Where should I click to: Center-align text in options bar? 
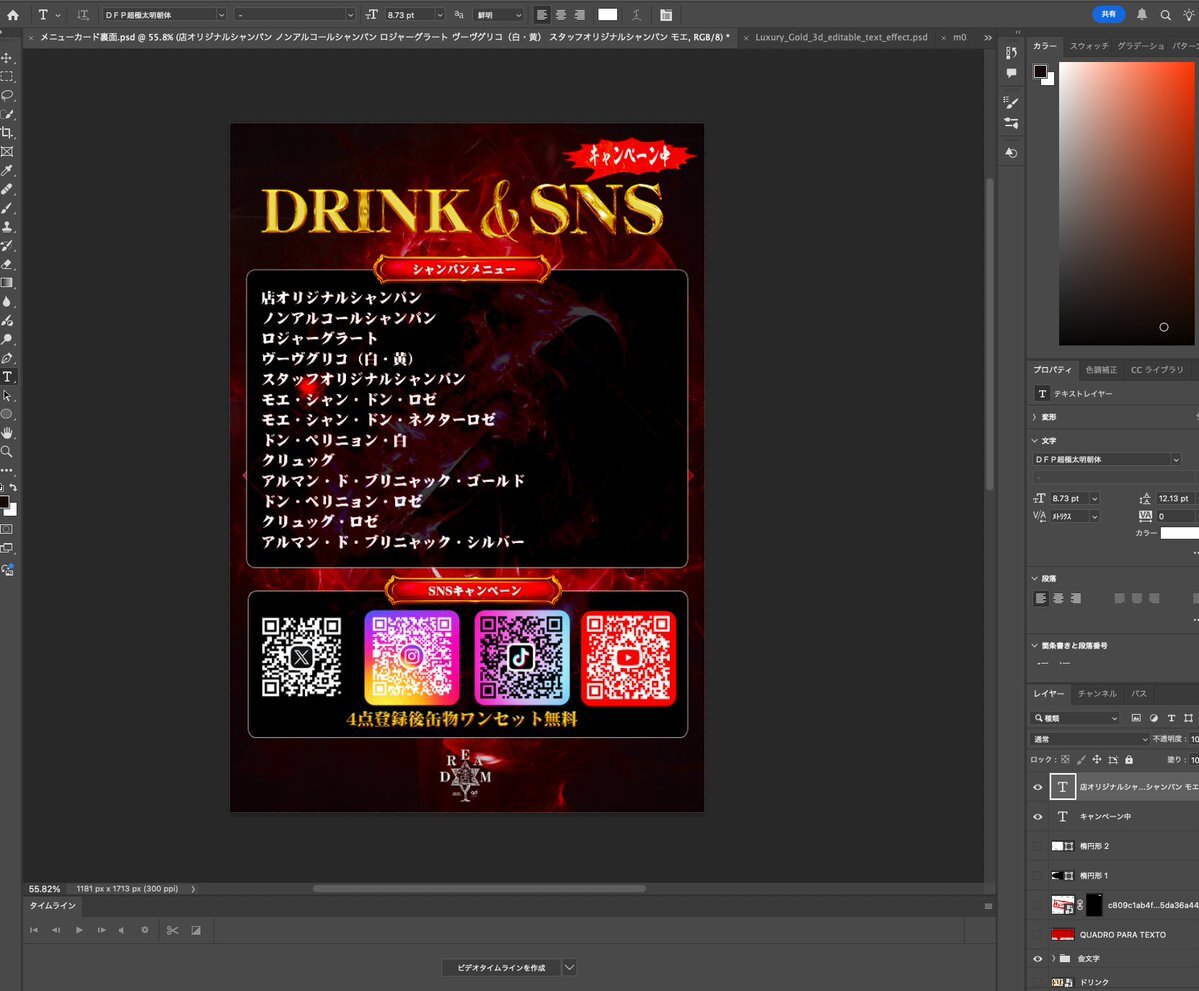[x=561, y=15]
